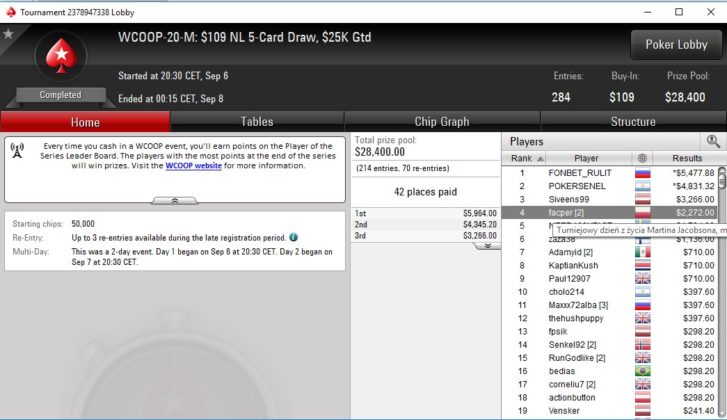Sort players by Rank column
The height and width of the screenshot is (420, 727).
[524, 158]
